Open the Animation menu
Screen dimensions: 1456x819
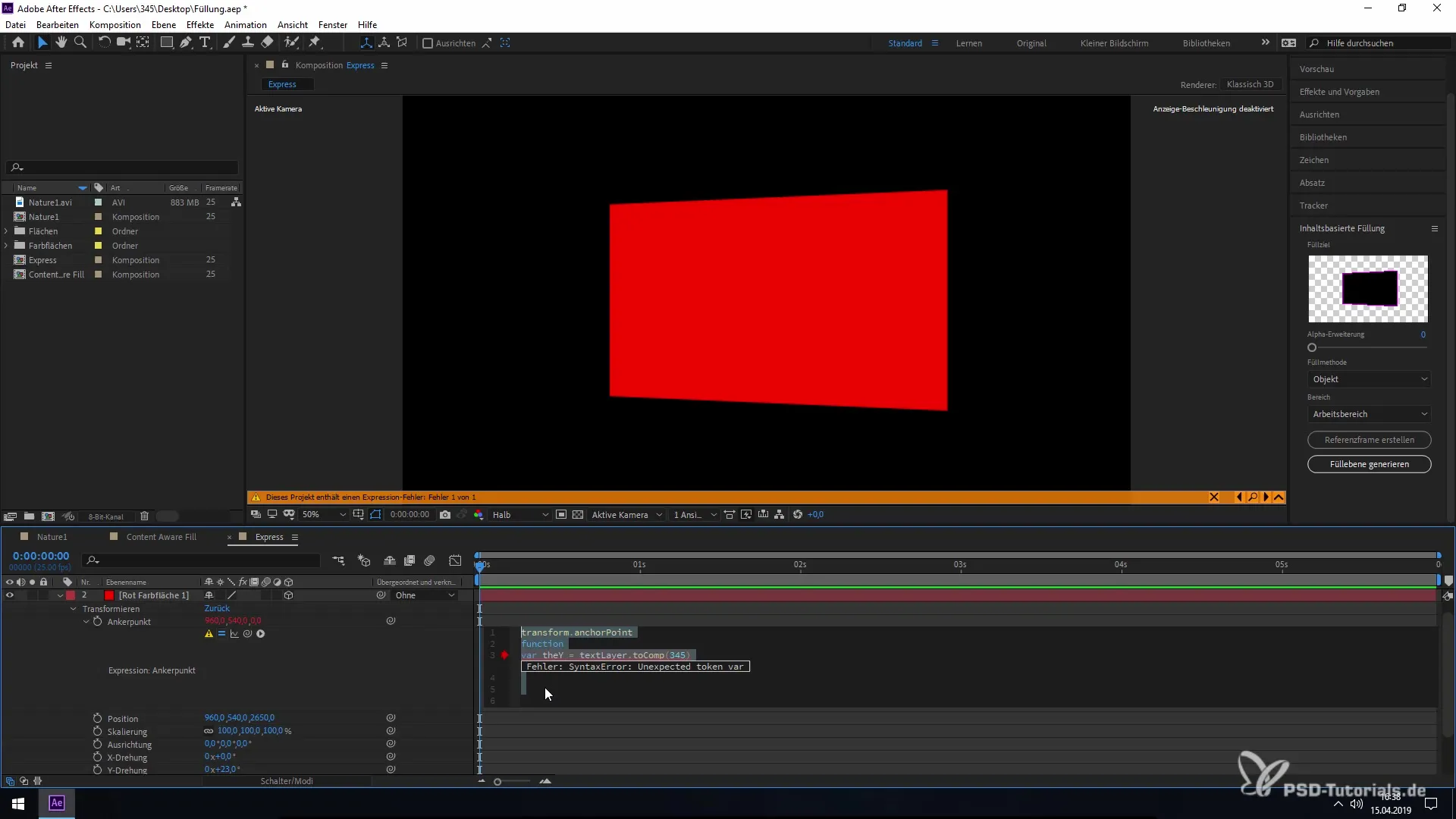click(x=246, y=24)
